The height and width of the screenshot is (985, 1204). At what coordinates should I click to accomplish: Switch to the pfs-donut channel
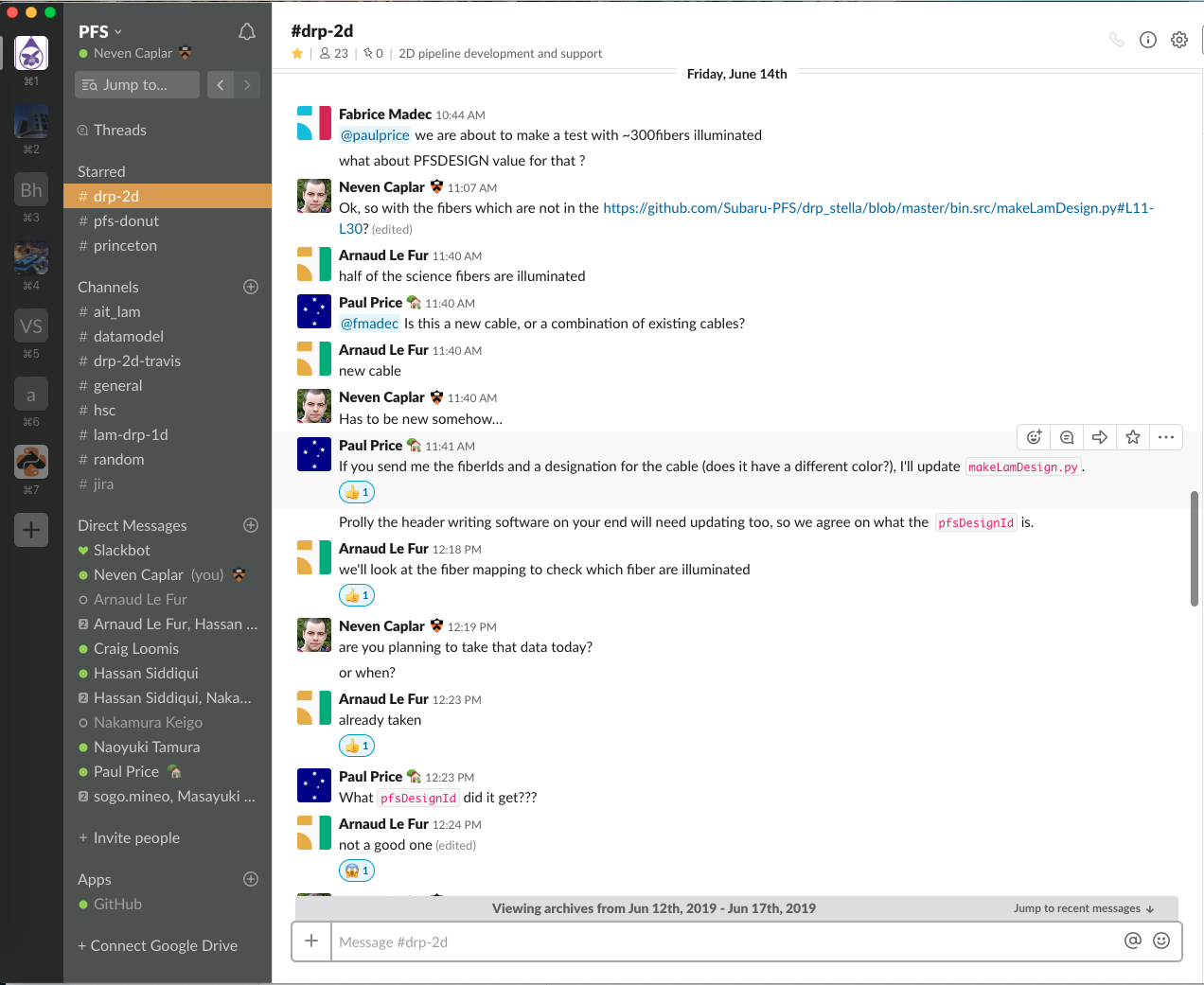pos(126,221)
